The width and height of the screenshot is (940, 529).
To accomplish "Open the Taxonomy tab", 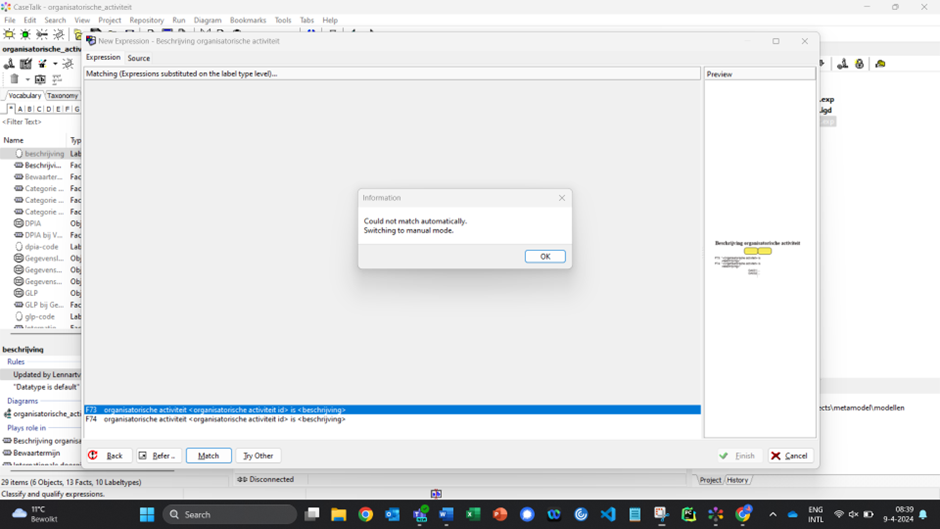I will coord(62,96).
